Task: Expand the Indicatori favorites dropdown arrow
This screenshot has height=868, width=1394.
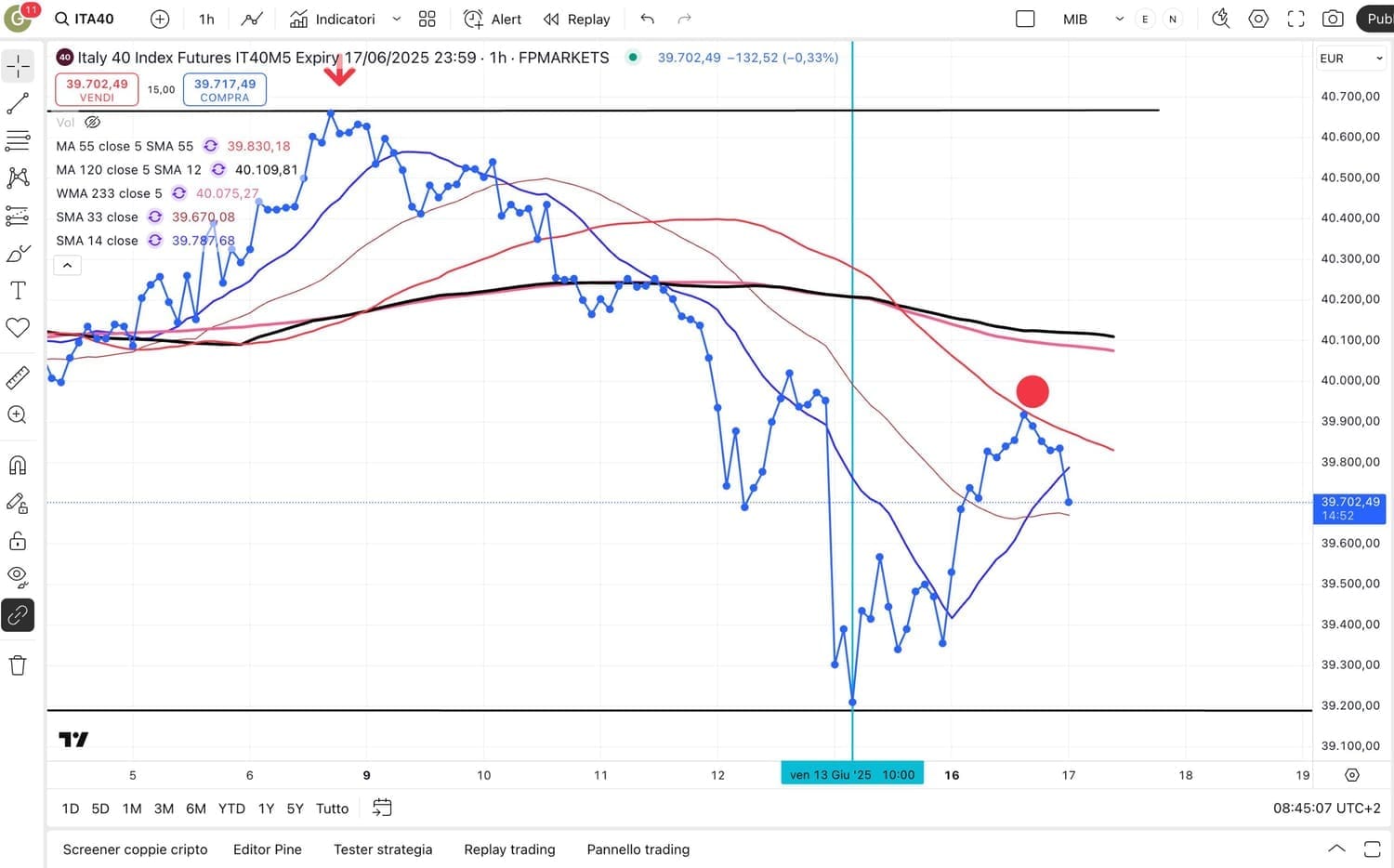Action: click(397, 19)
